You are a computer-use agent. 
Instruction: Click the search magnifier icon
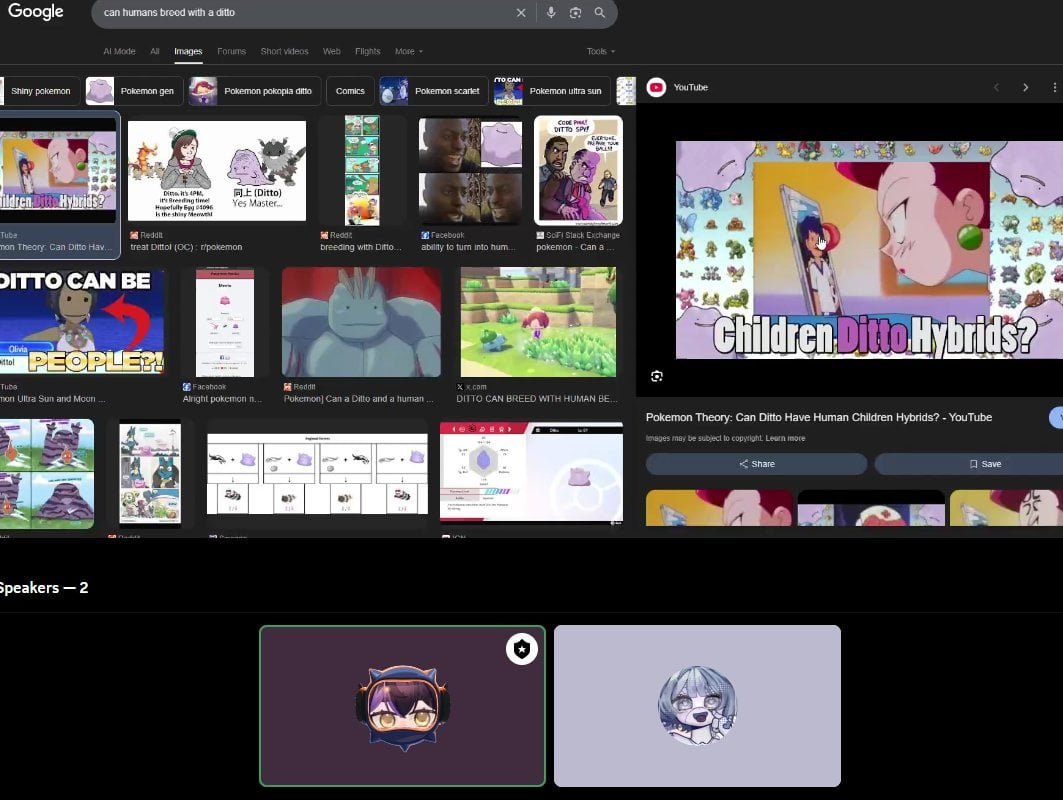[600, 12]
